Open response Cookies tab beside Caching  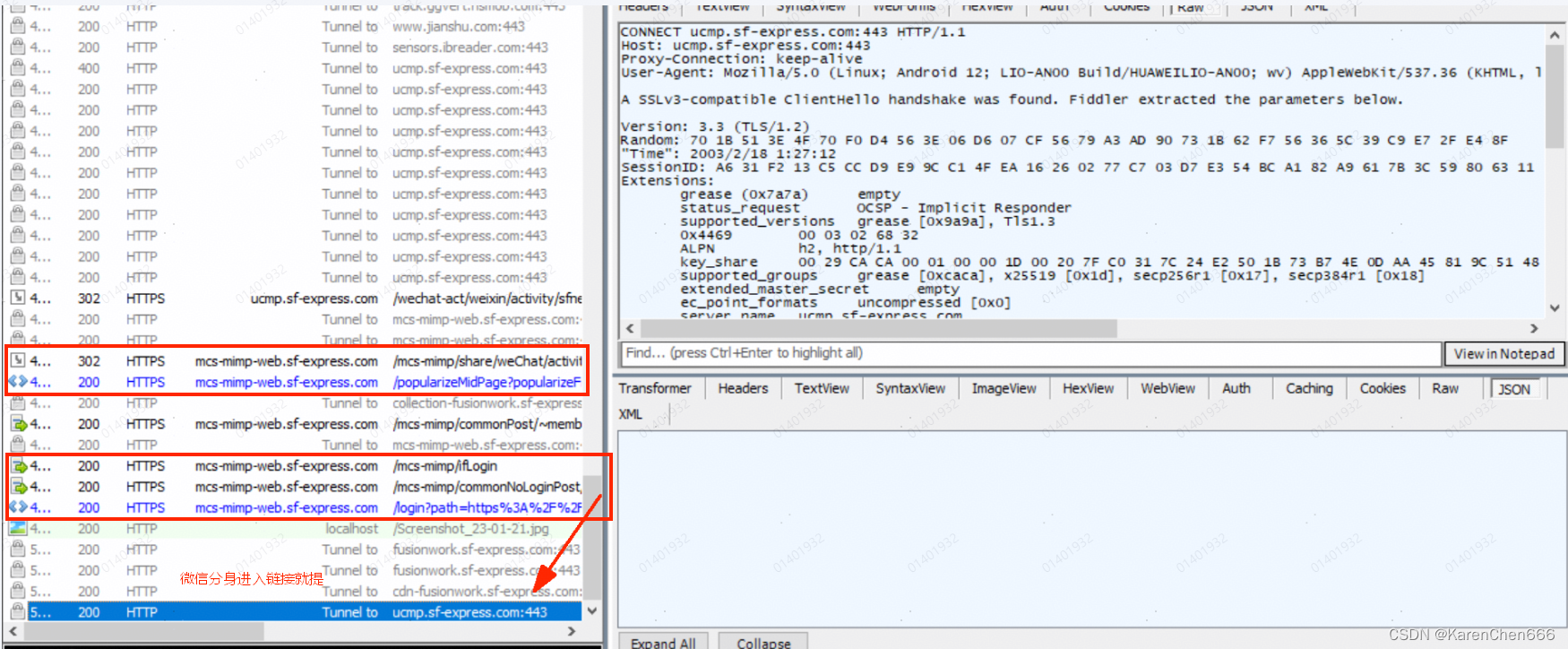pos(1383,388)
